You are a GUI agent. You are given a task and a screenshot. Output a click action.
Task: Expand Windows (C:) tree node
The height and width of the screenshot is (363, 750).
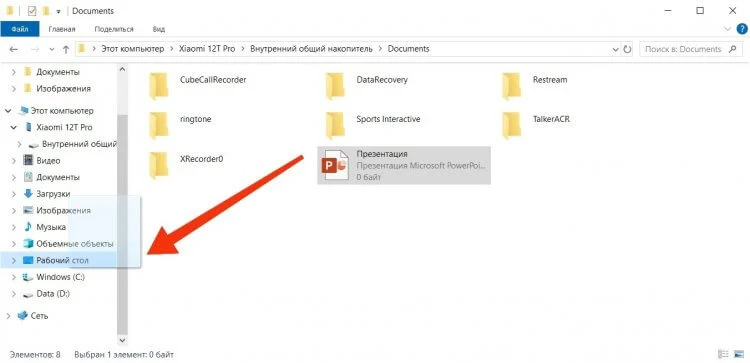coord(13,277)
